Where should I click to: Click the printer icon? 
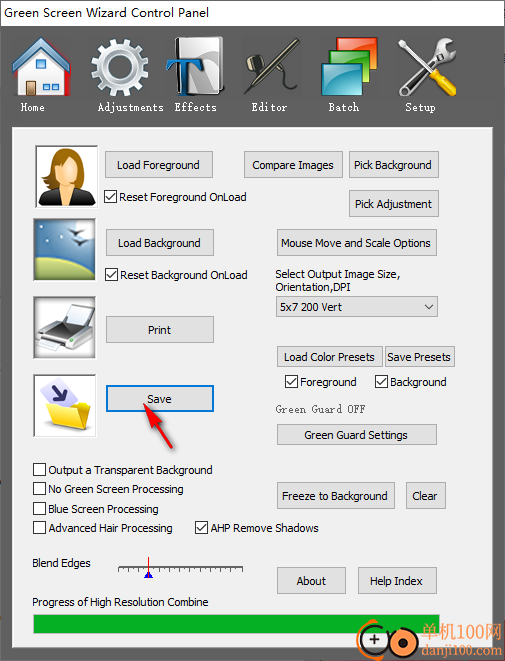coord(64,328)
